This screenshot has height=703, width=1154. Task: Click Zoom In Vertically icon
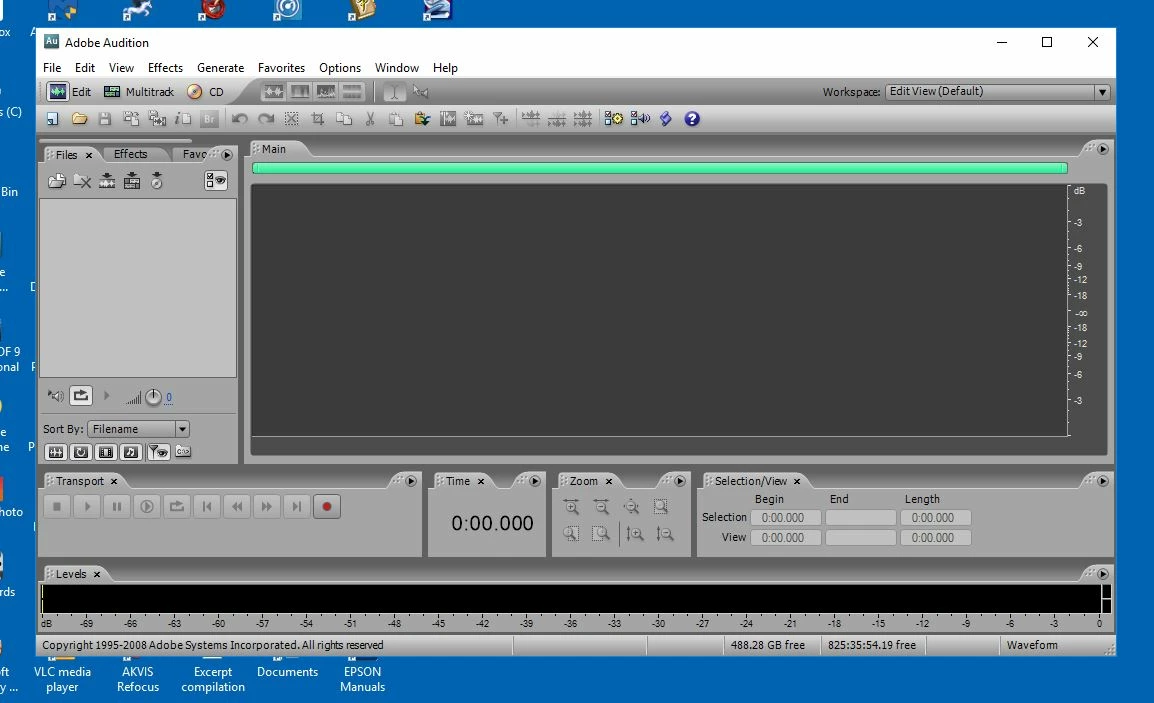(634, 534)
